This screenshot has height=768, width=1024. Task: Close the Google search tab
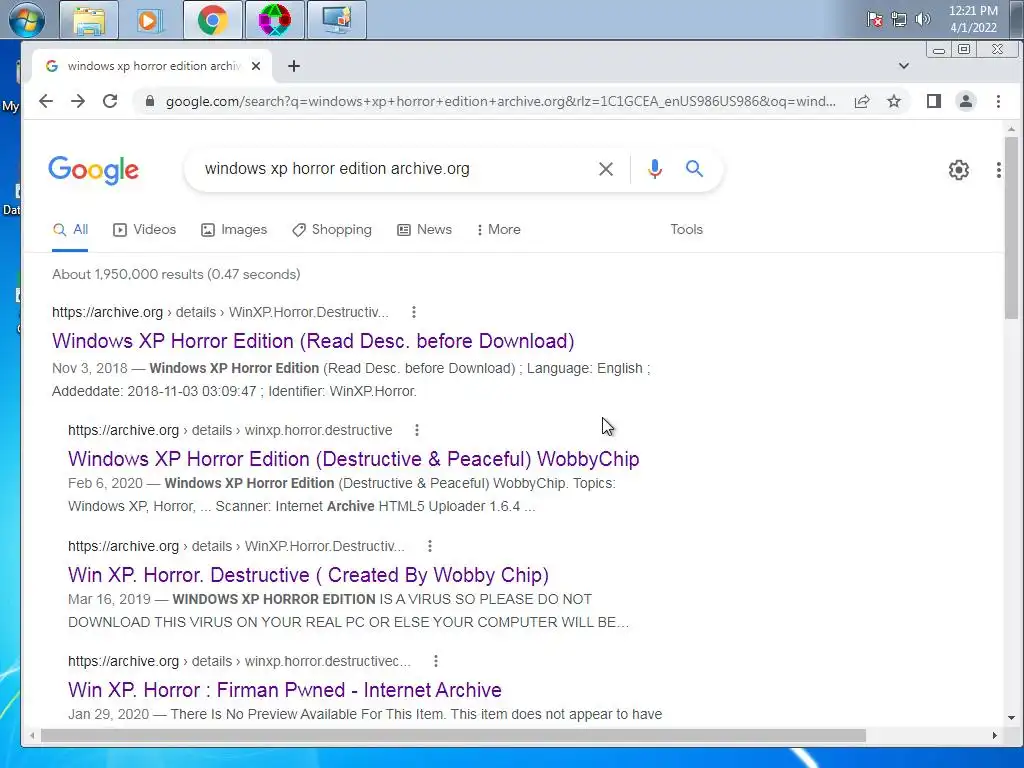pyautogui.click(x=256, y=66)
